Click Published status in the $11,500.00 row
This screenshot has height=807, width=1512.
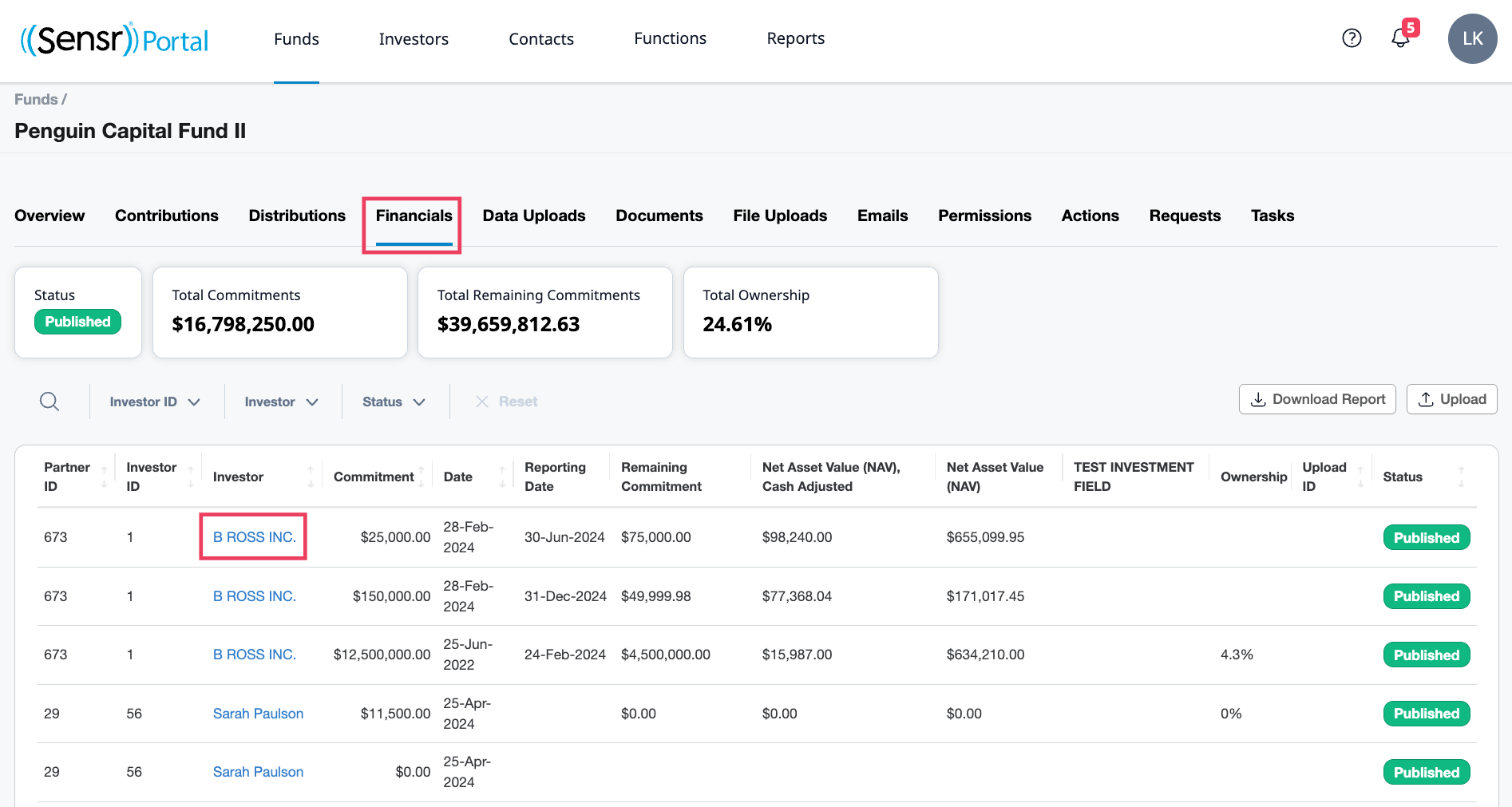click(1426, 714)
